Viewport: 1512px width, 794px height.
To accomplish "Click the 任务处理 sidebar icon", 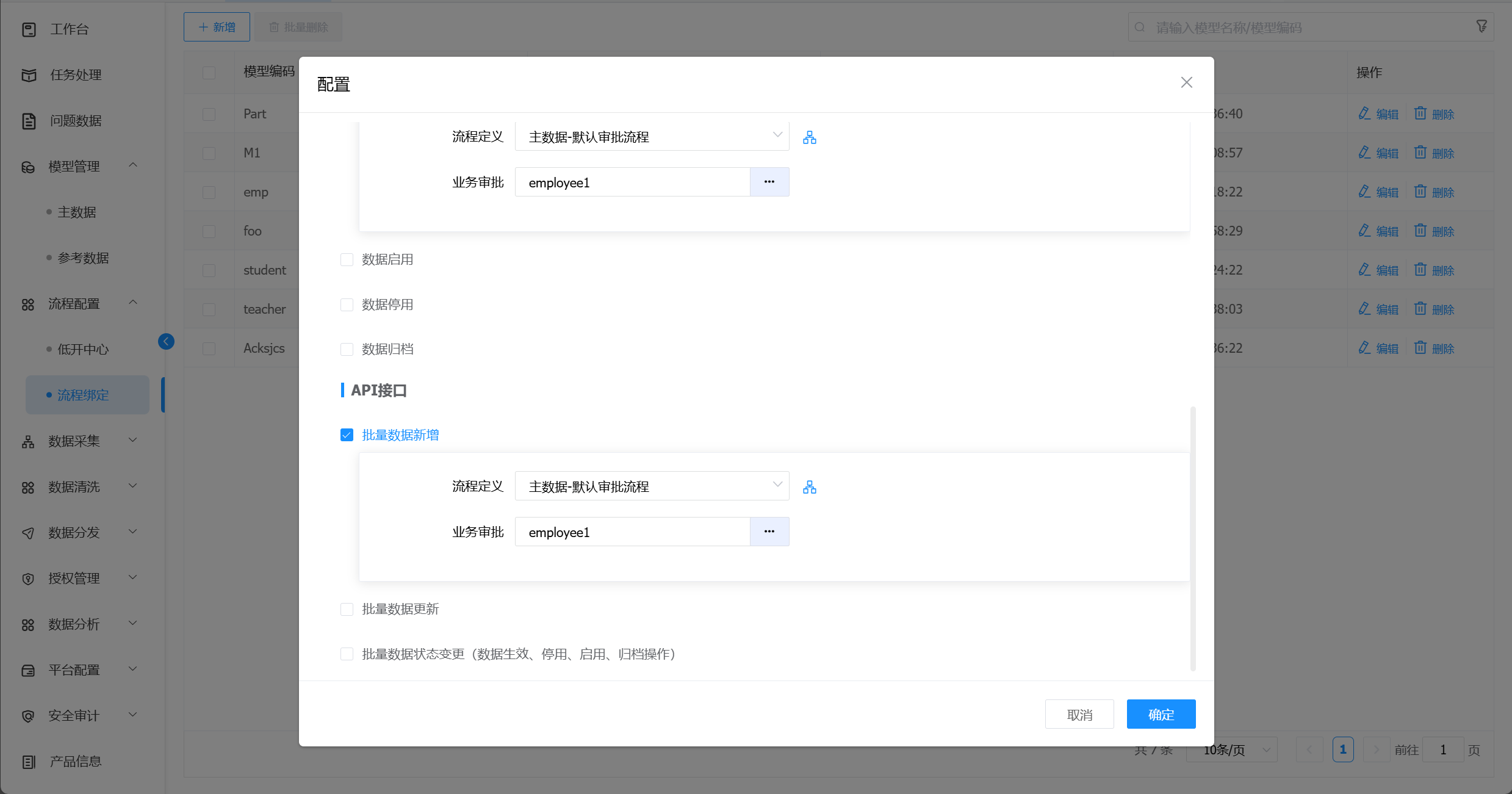I will point(29,75).
